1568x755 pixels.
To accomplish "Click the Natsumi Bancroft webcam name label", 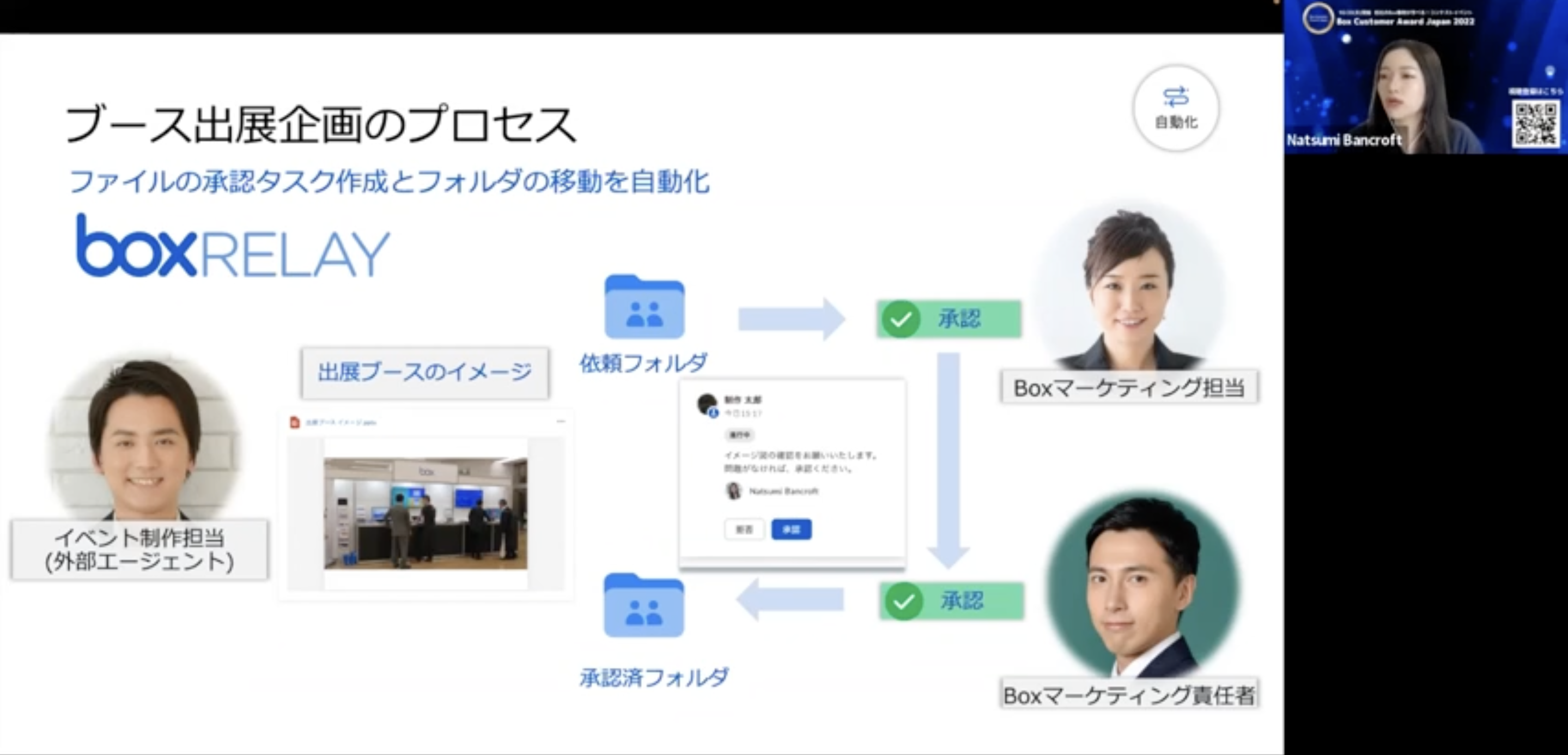I will pyautogui.click(x=1344, y=140).
